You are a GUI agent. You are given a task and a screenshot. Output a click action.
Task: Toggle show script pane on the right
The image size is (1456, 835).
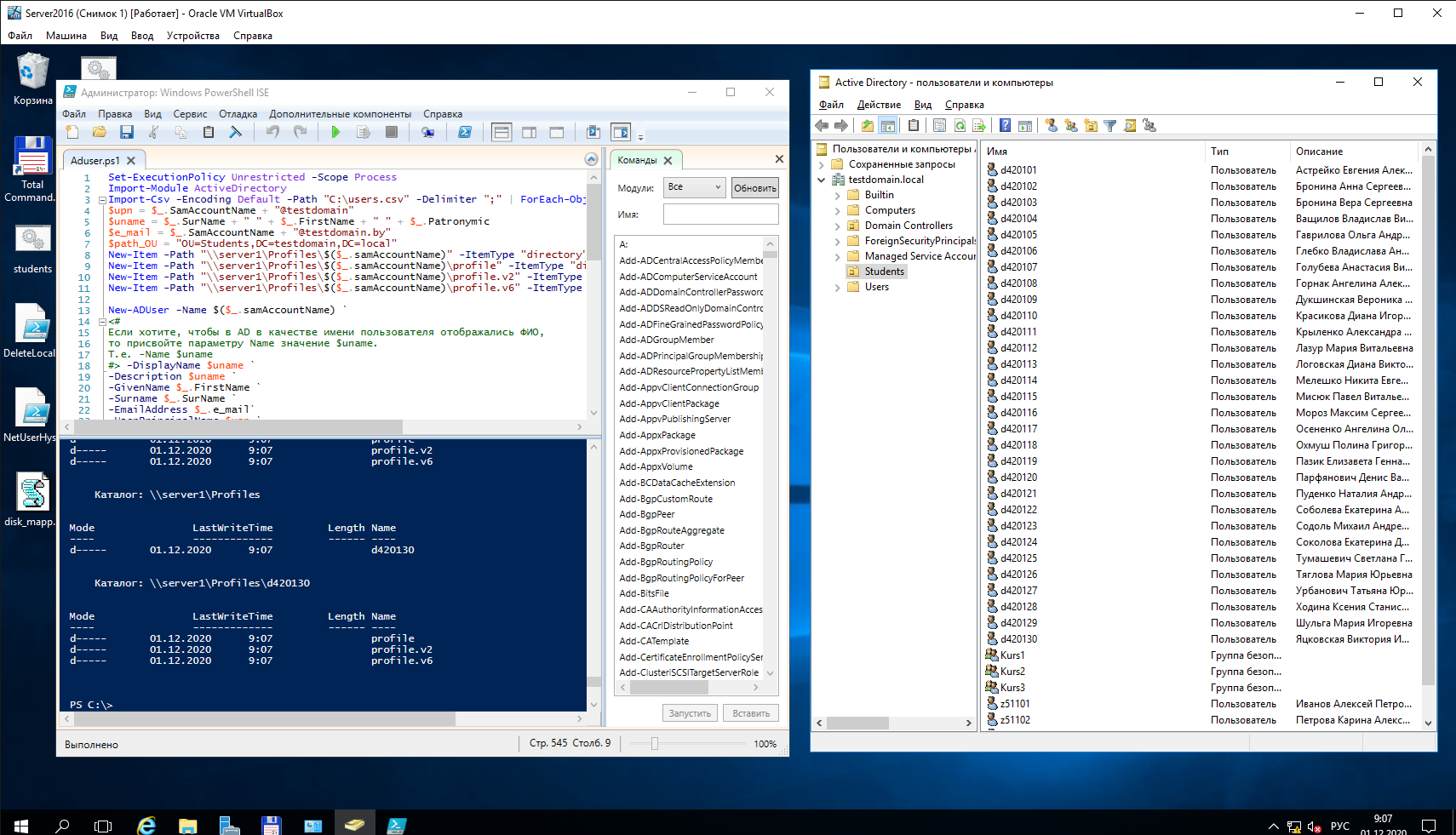[x=529, y=132]
